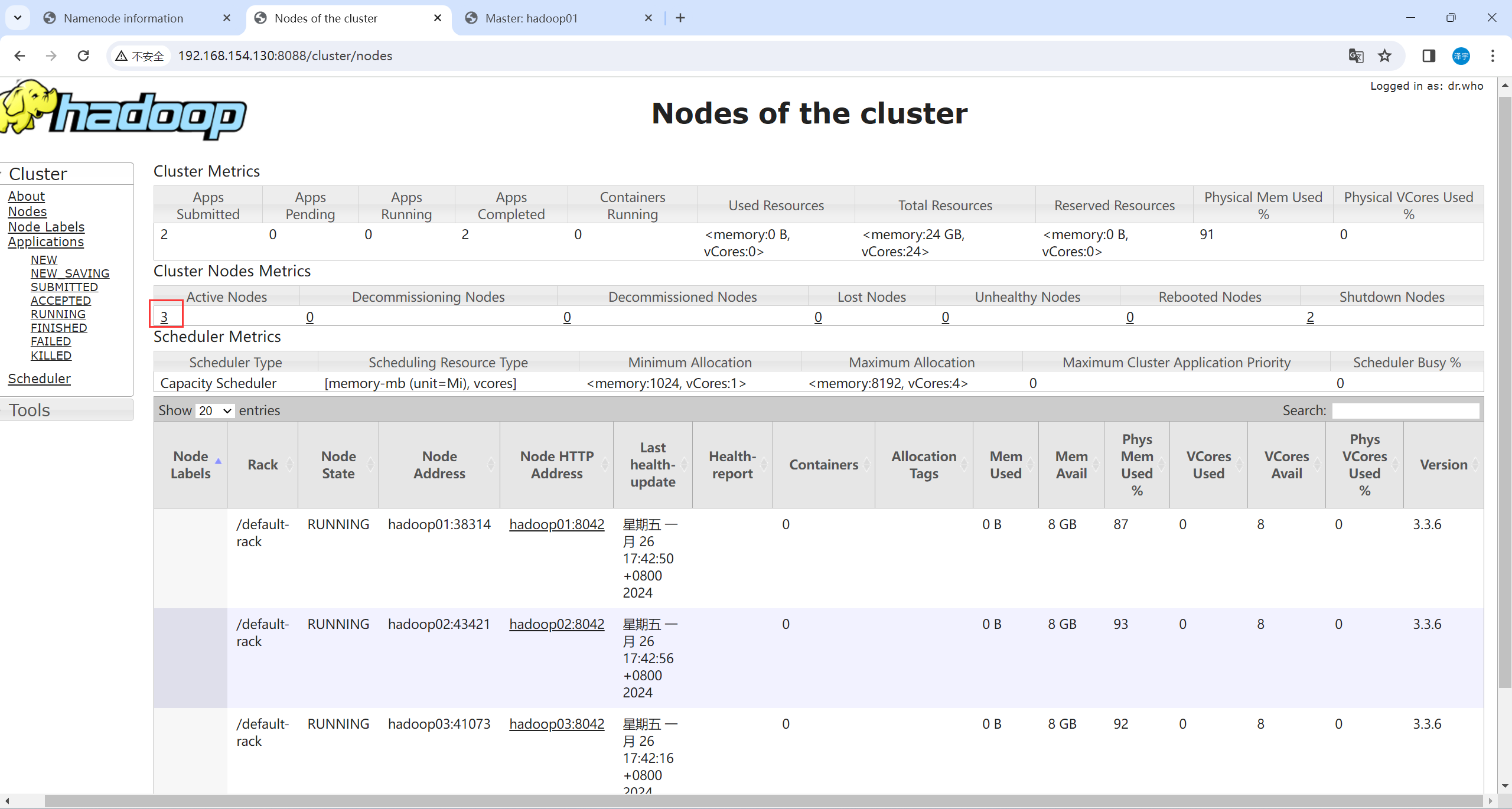
Task: Filter applications by RUNNING state
Action: (x=58, y=314)
